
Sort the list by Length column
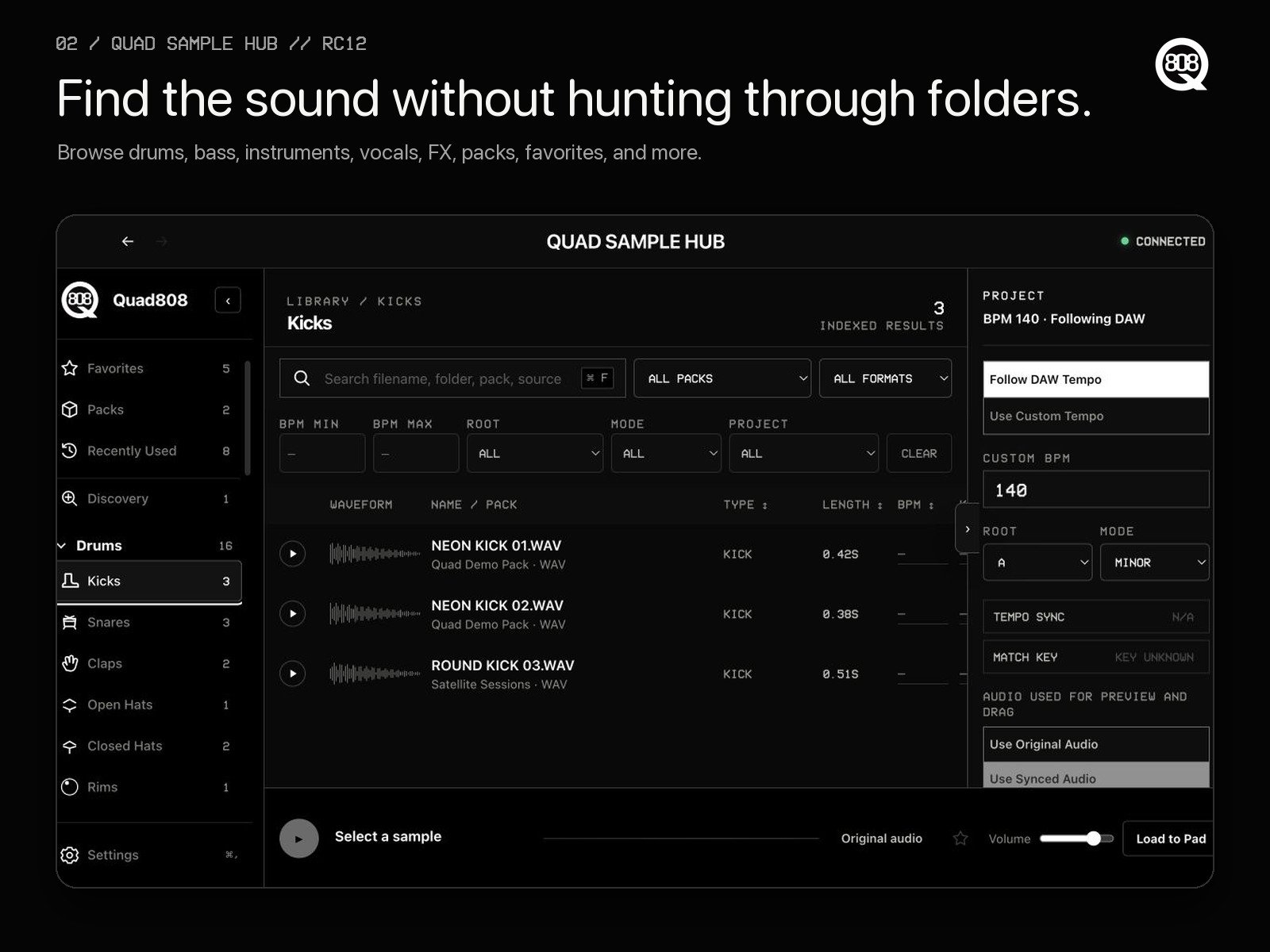point(852,505)
